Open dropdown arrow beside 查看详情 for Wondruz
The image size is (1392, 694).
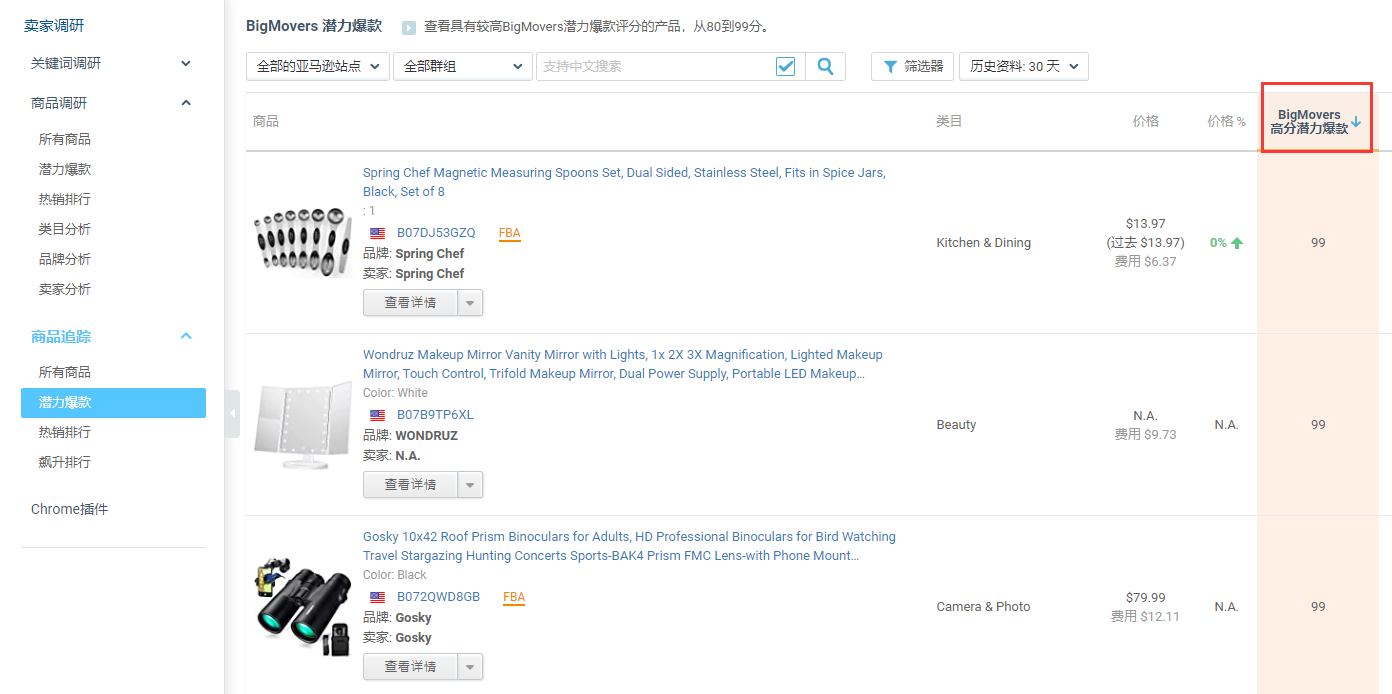click(470, 485)
